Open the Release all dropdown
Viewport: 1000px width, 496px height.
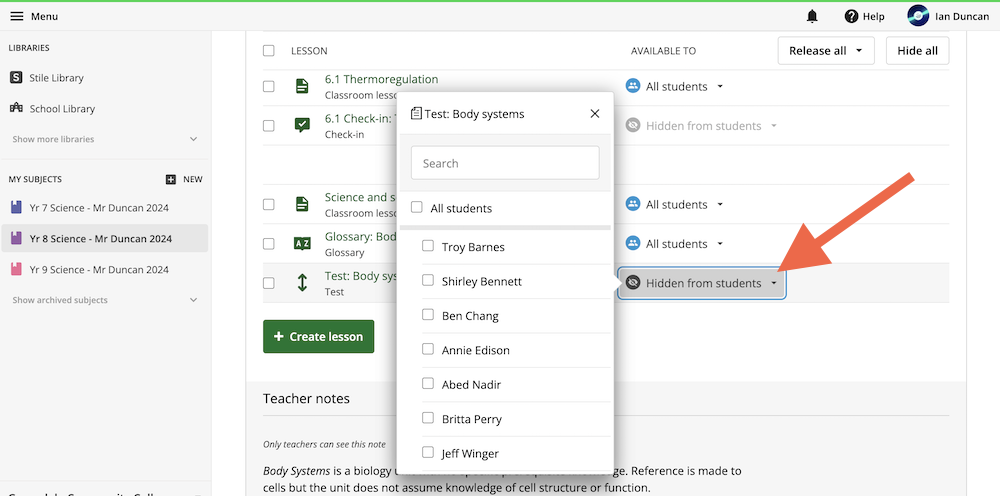(825, 51)
